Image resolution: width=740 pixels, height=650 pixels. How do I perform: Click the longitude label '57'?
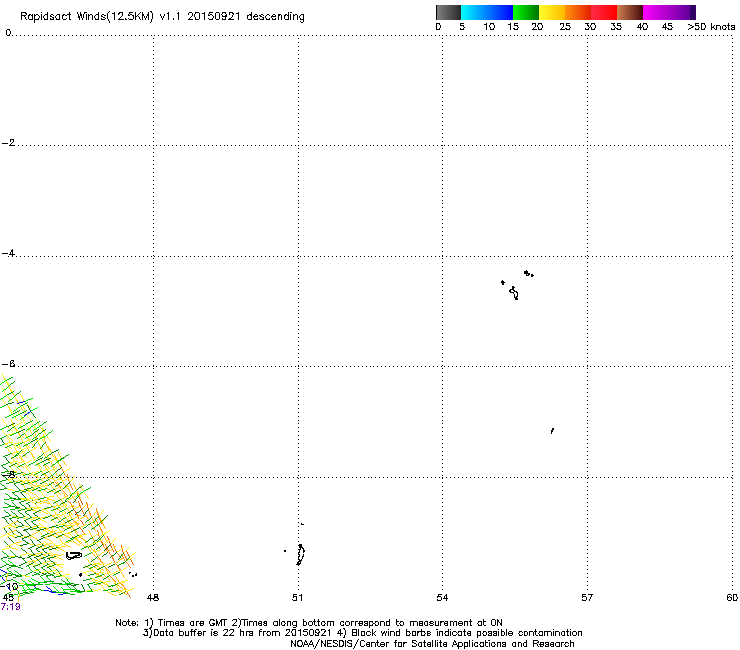tap(587, 598)
